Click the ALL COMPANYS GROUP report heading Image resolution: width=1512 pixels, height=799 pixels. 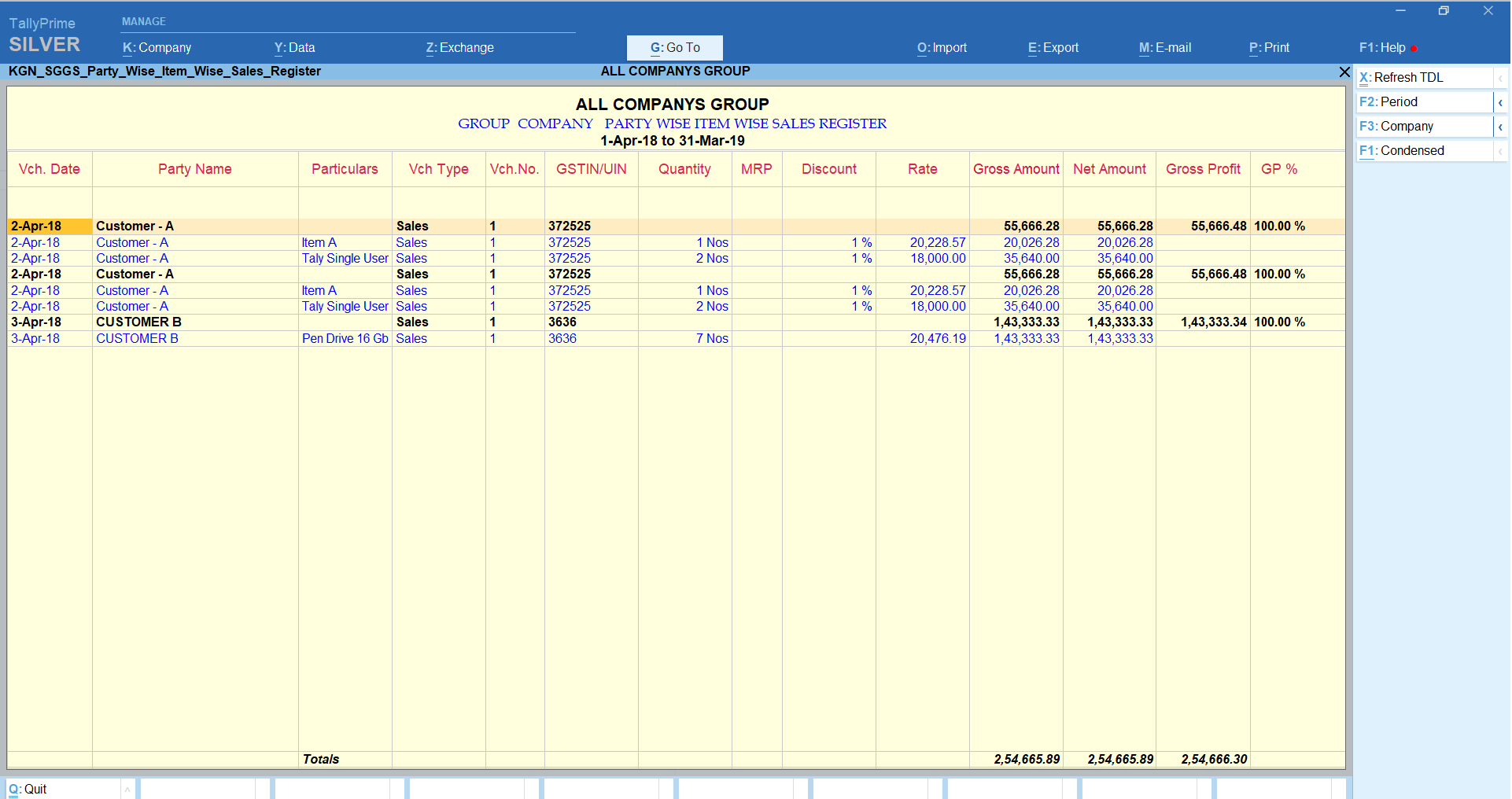click(x=673, y=105)
